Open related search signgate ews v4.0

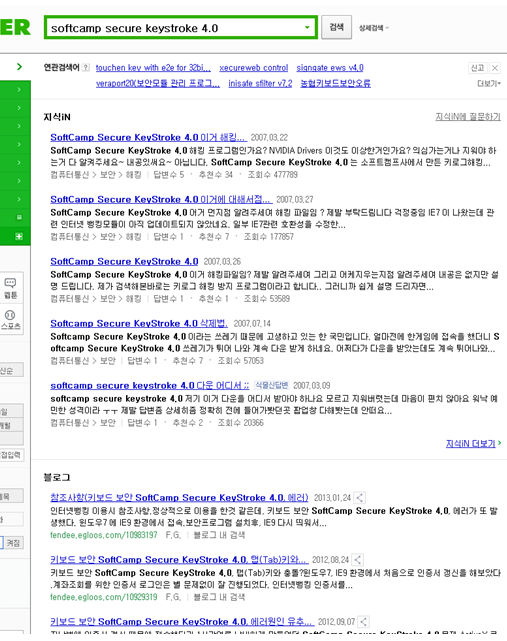(330, 68)
